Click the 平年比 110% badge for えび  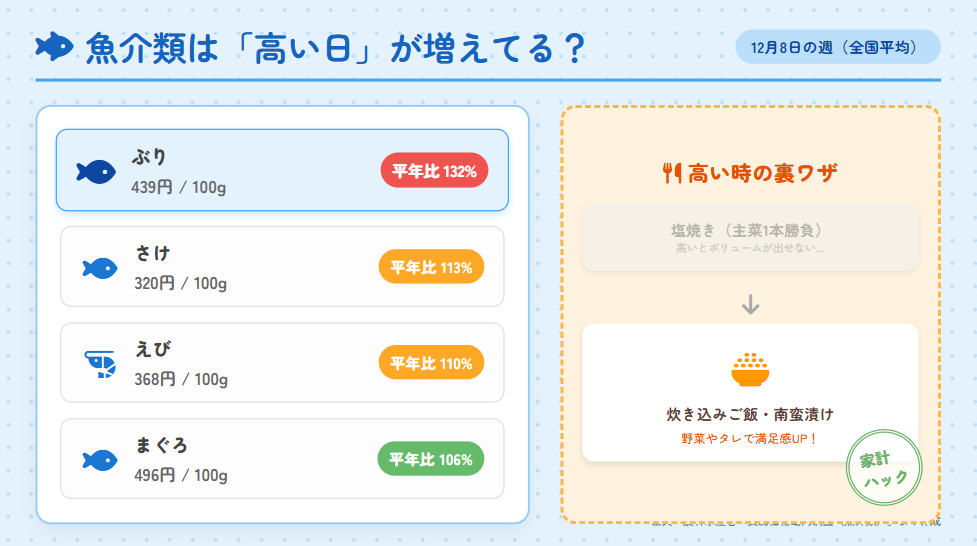click(431, 363)
